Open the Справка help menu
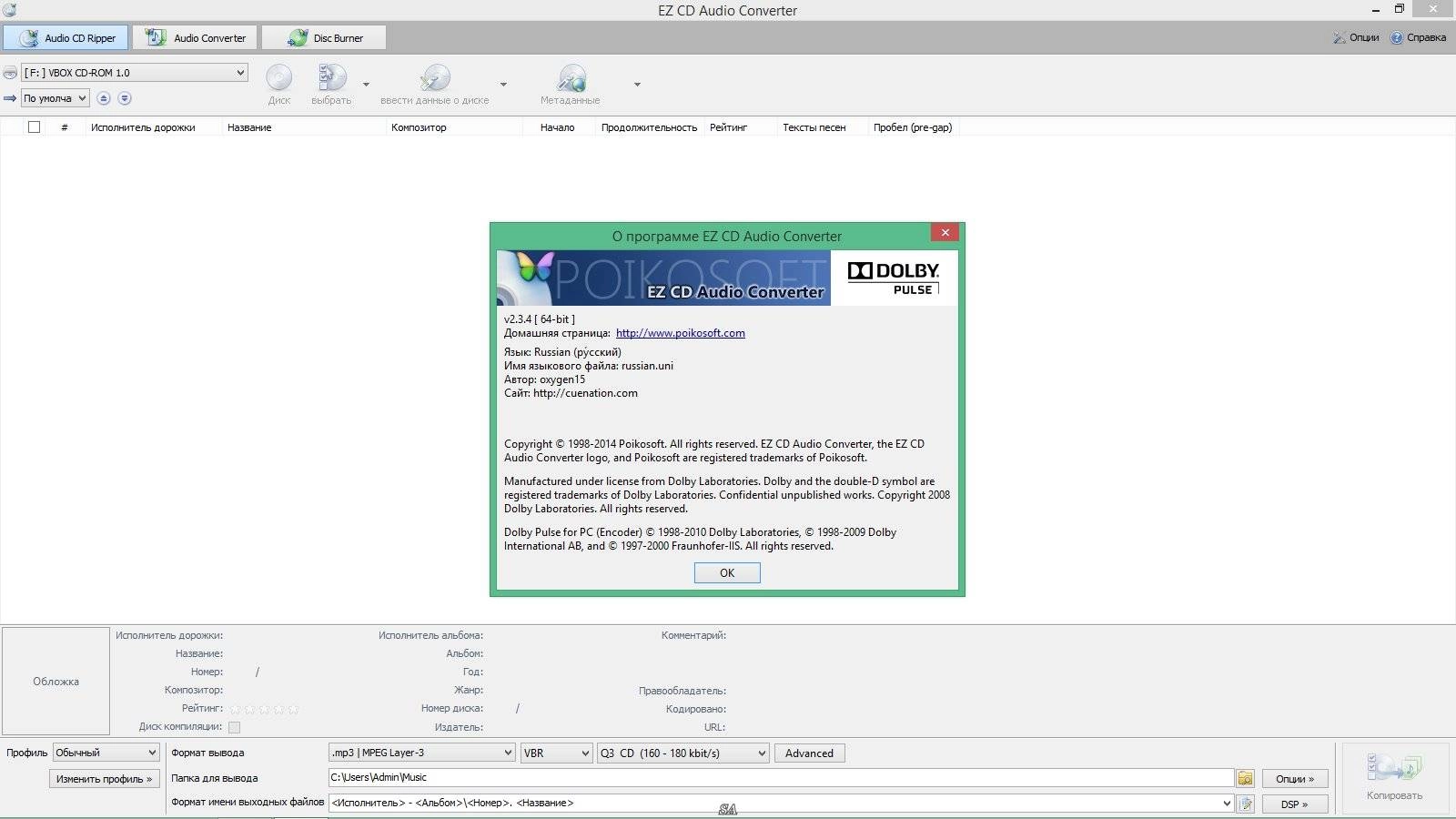 click(x=1418, y=37)
